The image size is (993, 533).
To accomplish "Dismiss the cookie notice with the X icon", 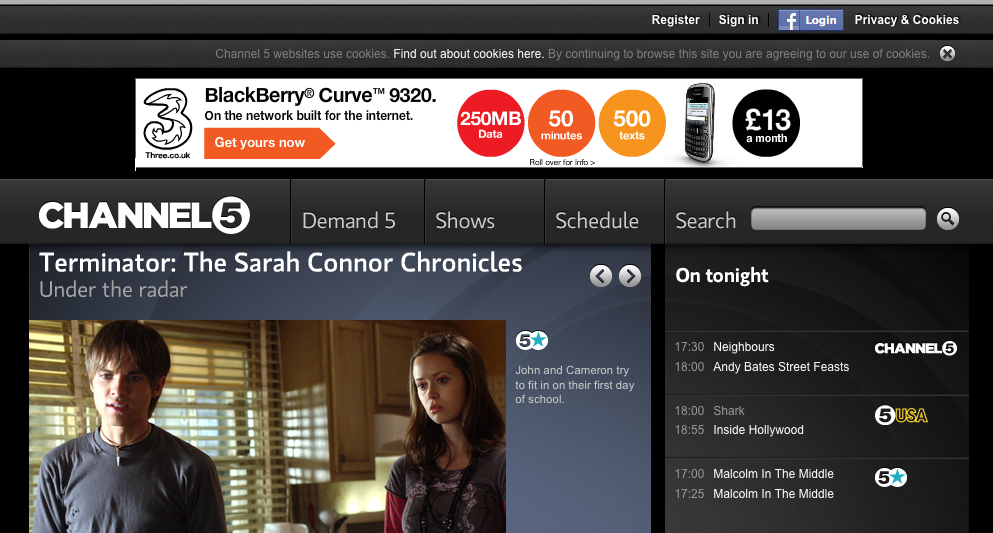I will tap(947, 54).
